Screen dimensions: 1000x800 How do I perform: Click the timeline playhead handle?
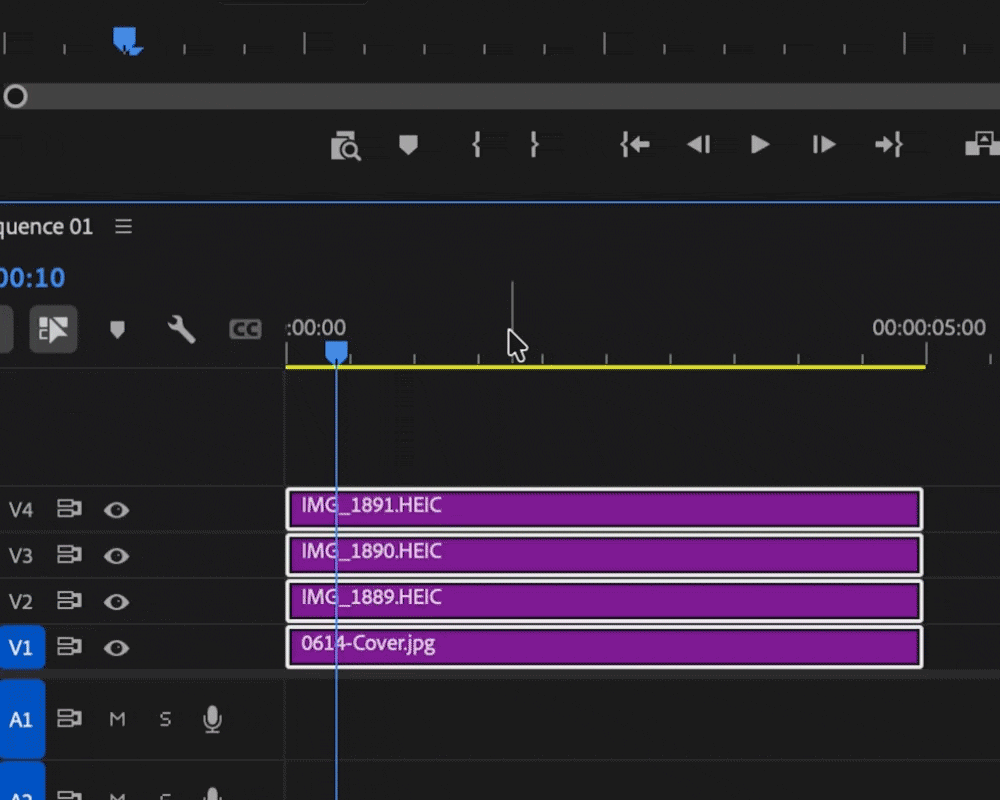pyautogui.click(x=336, y=352)
